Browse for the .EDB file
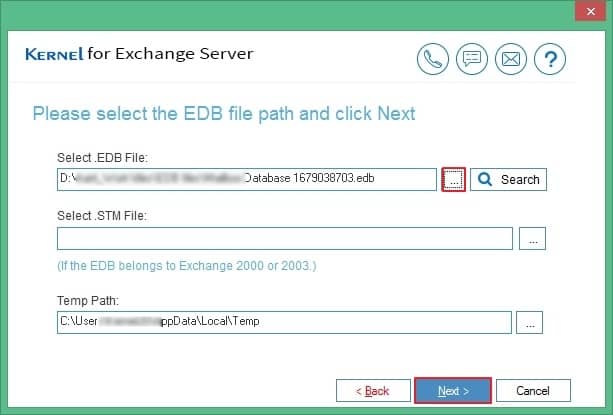This screenshot has width=613, height=415. (x=453, y=179)
